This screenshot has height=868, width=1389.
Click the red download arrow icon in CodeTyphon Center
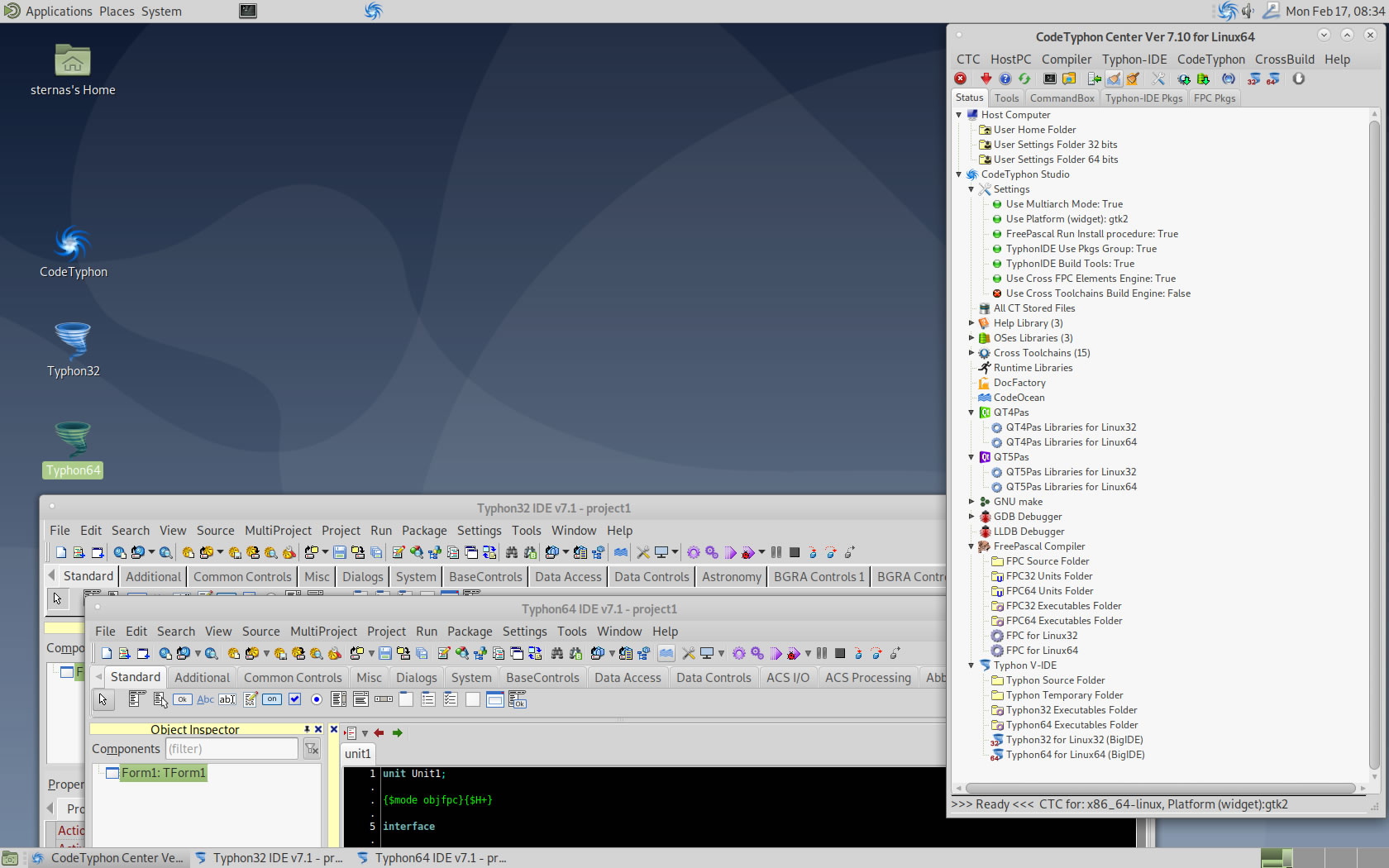(986, 79)
